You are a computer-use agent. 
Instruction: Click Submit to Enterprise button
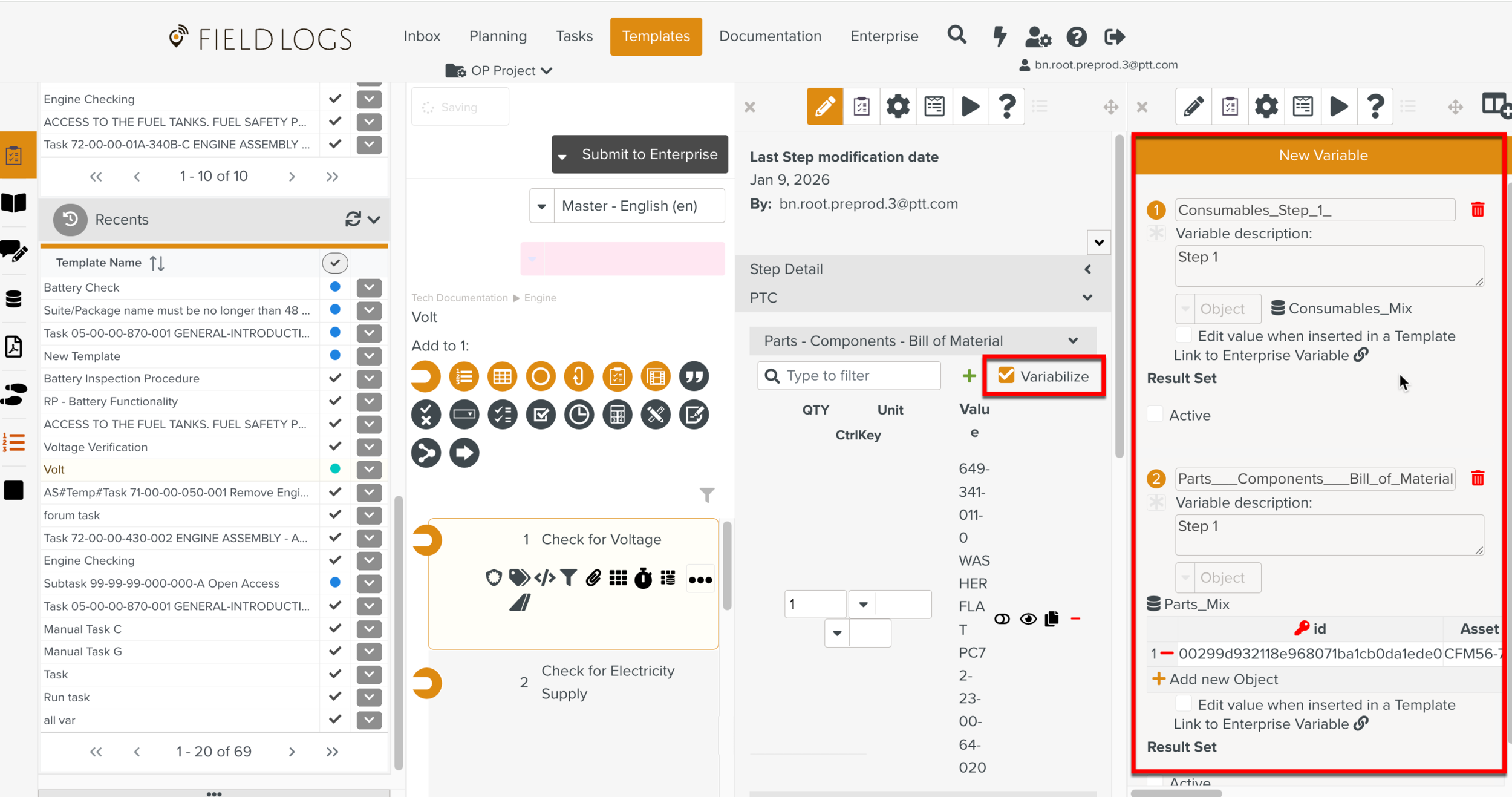click(649, 154)
